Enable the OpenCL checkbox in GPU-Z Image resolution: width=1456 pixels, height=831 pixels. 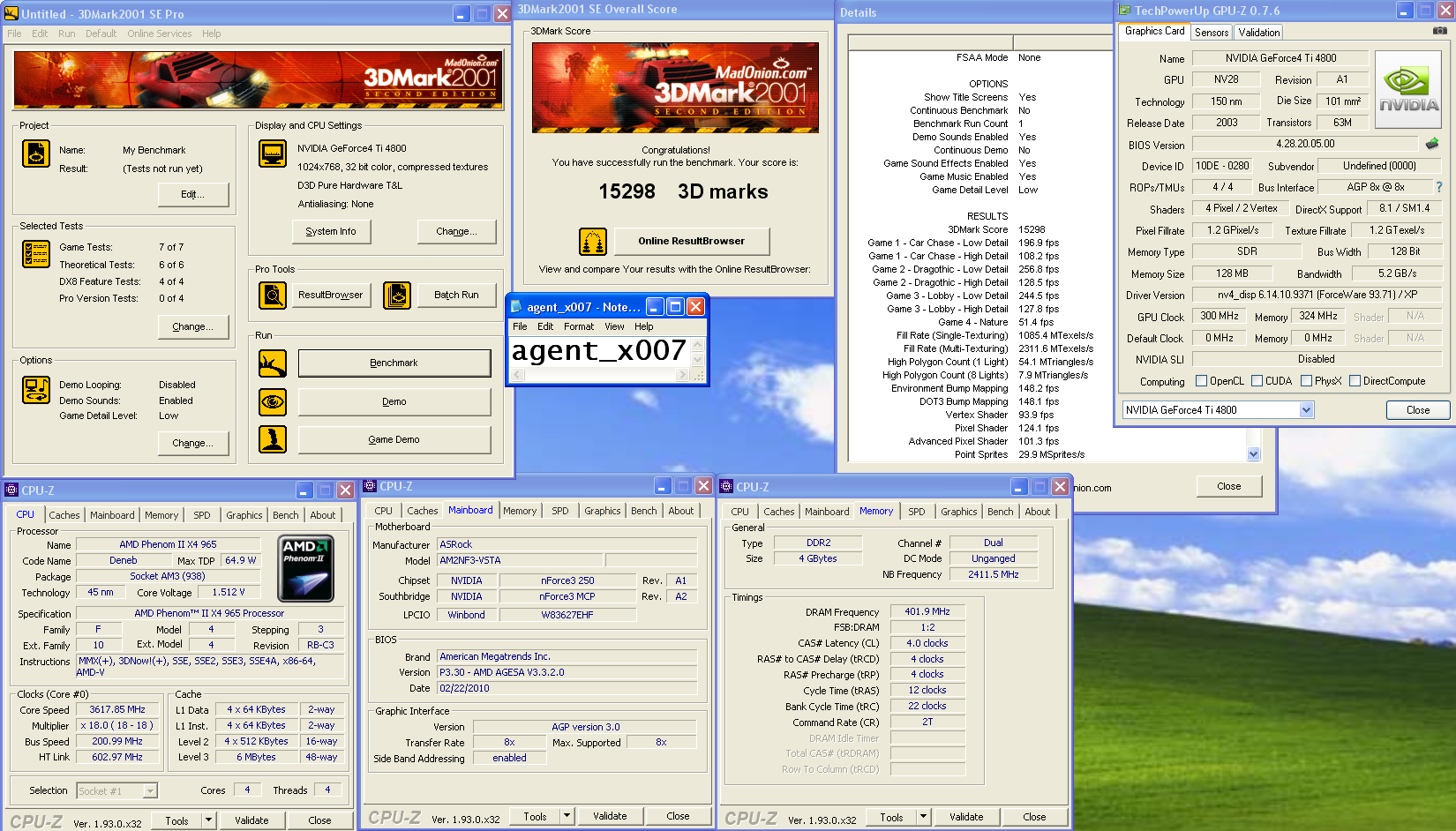click(x=1201, y=381)
